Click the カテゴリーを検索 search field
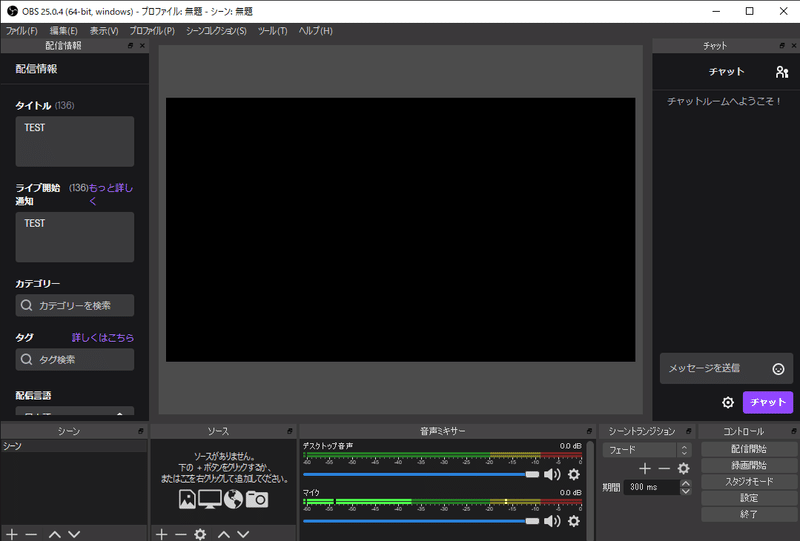The image size is (800, 541). click(75, 305)
